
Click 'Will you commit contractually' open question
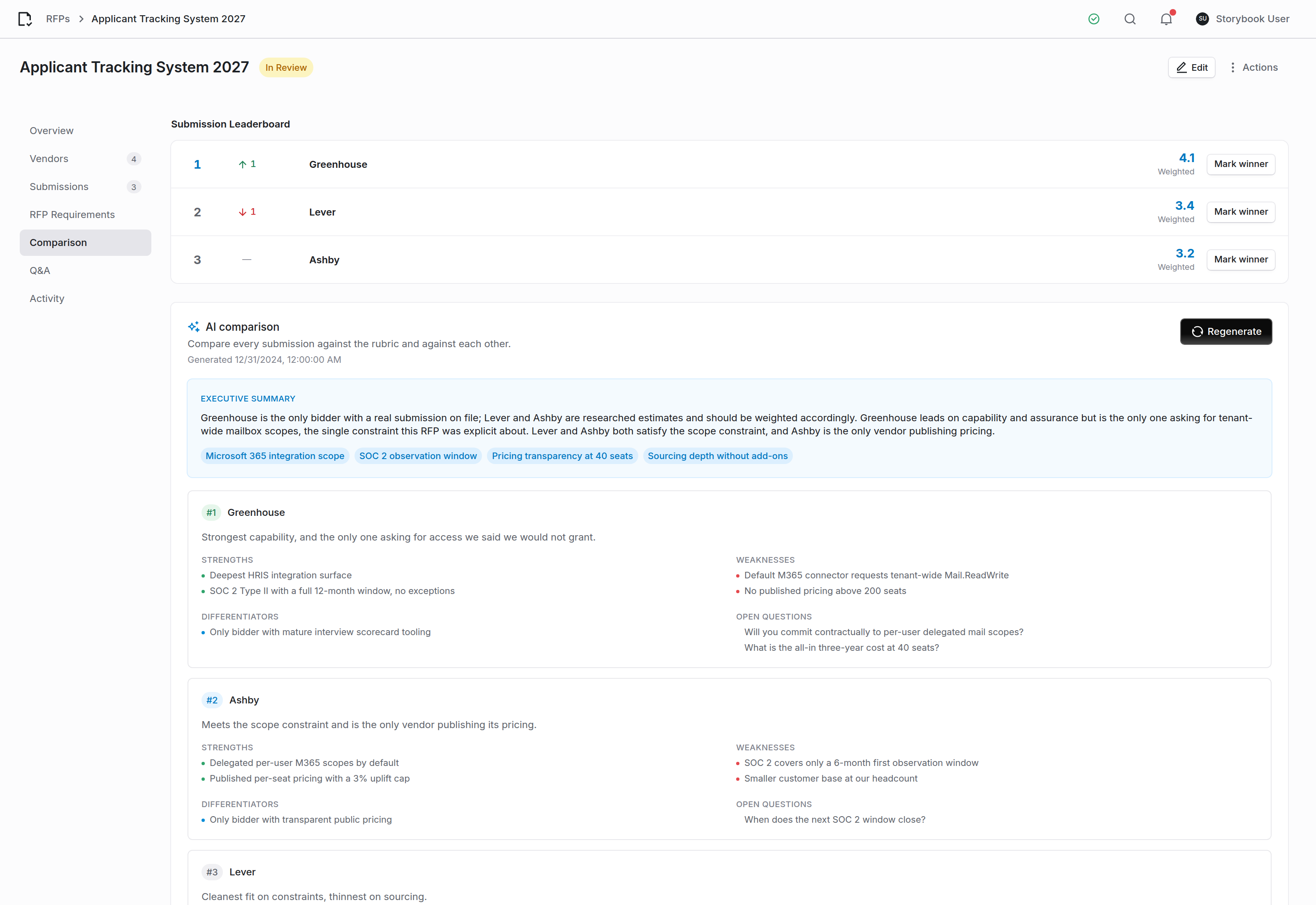883,632
